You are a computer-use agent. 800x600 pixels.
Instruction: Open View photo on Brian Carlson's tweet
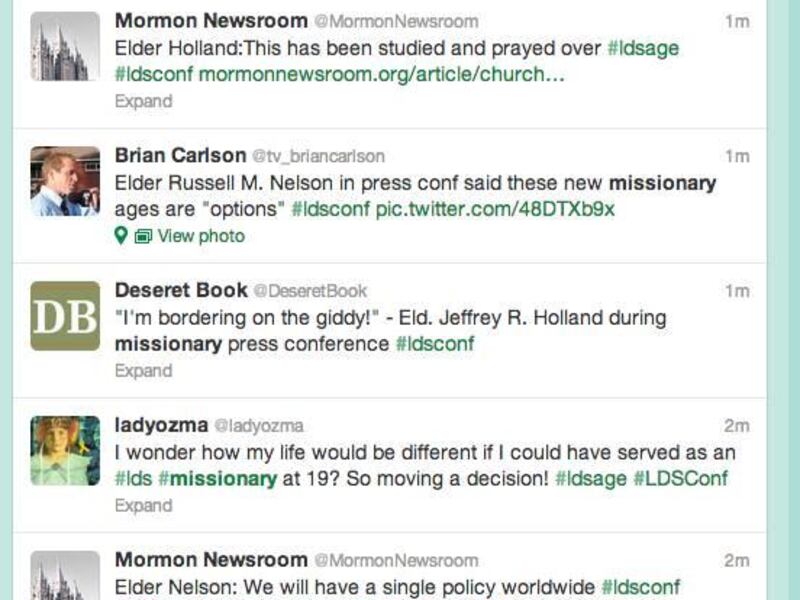pyautogui.click(x=200, y=236)
